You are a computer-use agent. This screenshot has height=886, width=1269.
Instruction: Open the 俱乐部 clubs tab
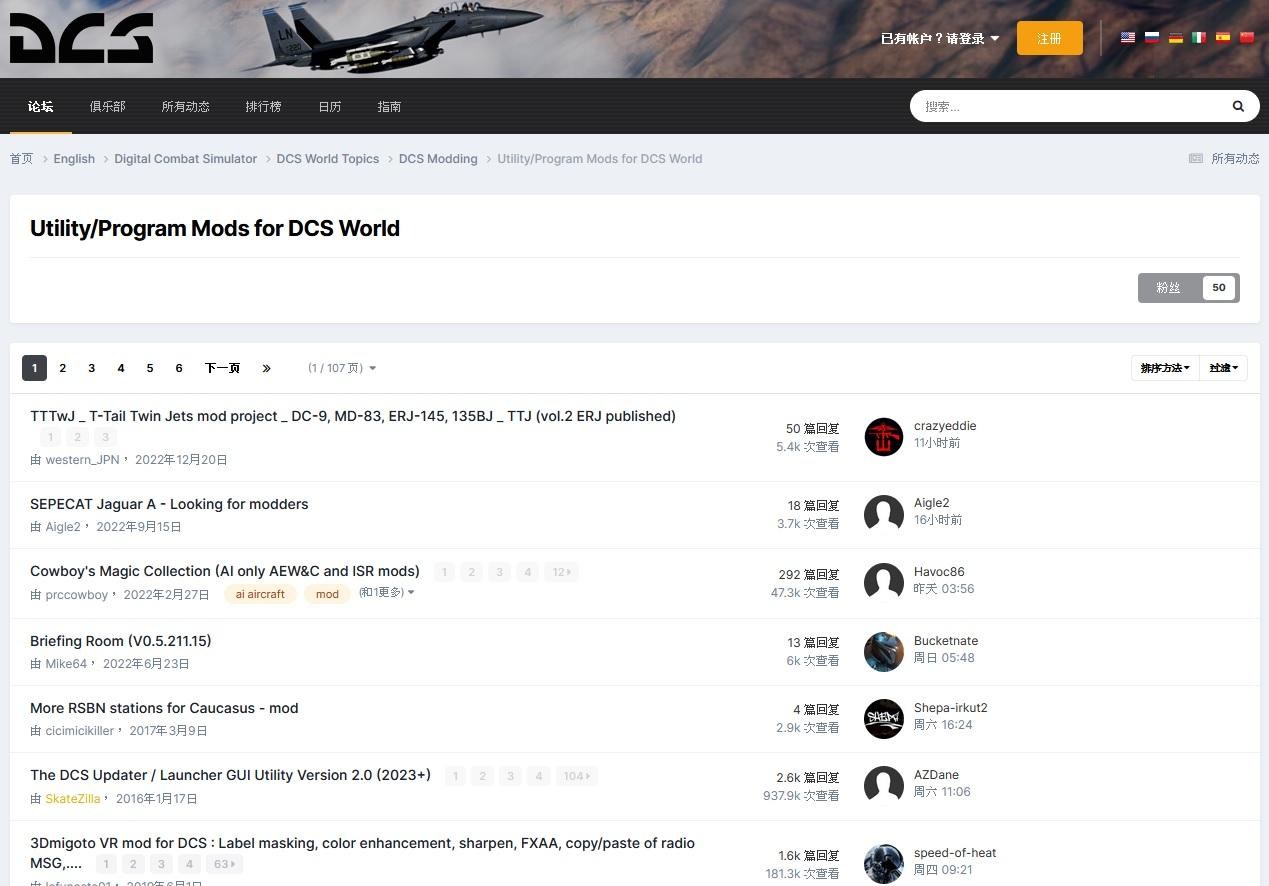[x=107, y=106]
